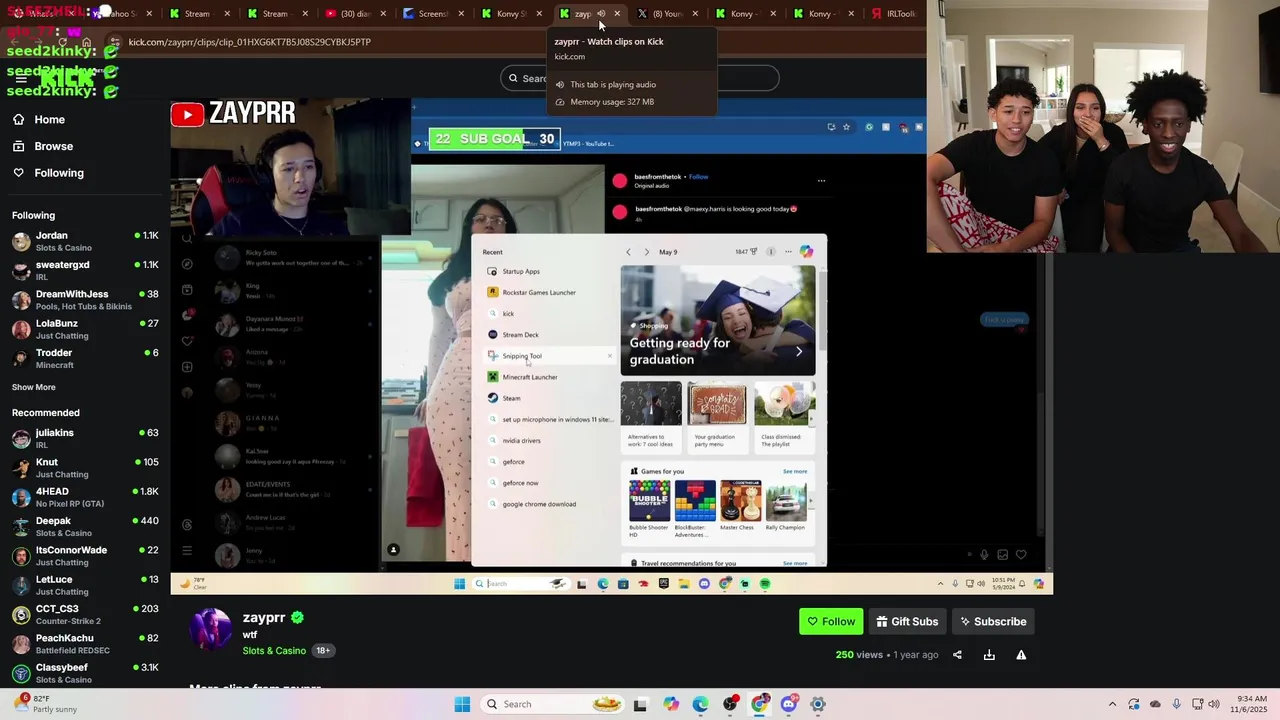The width and height of the screenshot is (1280, 720).
Task: Report the clip via warning icon
Action: tap(1021, 655)
